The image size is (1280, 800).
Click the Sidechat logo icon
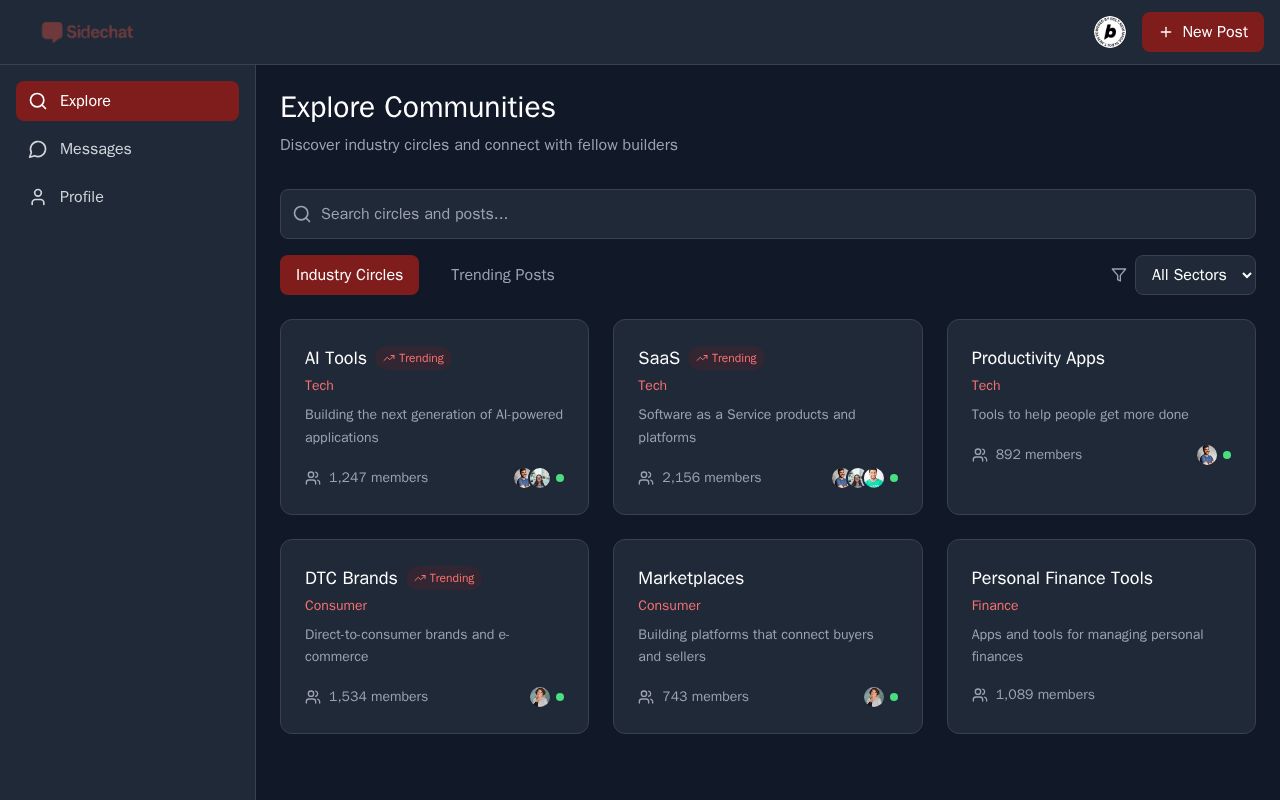point(52,32)
